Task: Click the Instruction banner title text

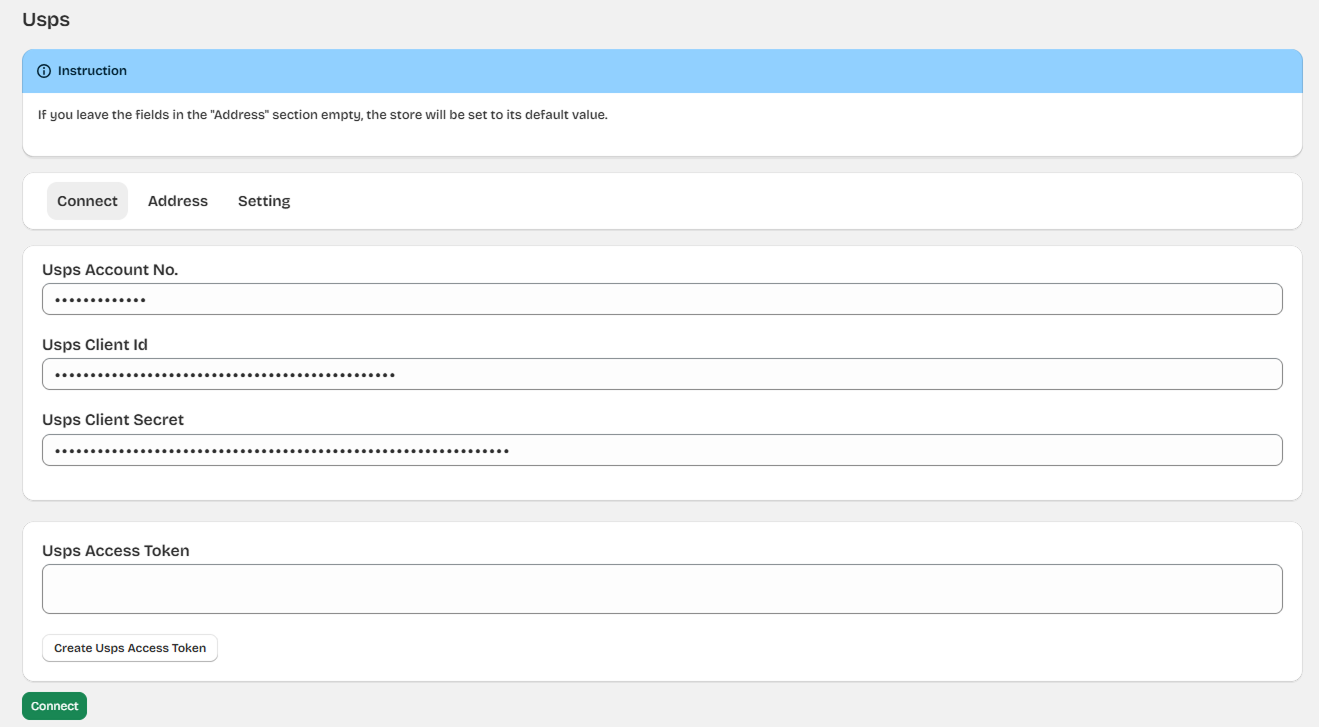Action: tap(92, 71)
